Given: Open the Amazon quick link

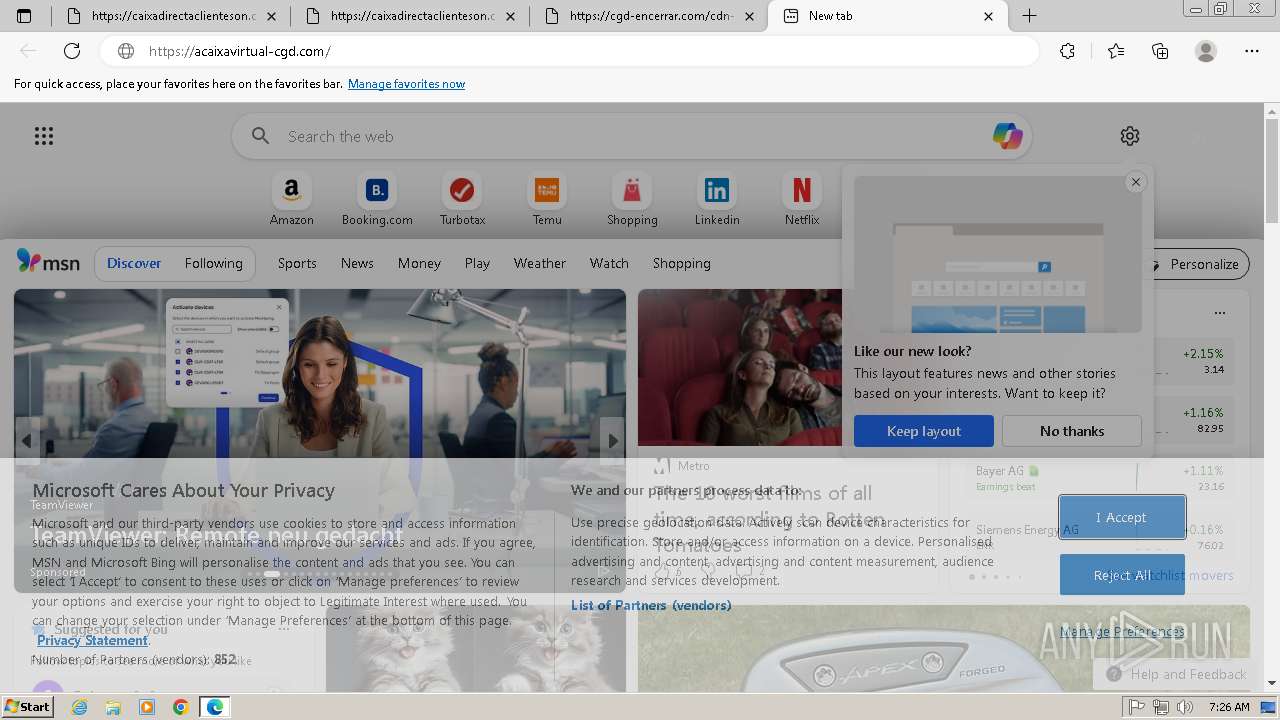Looking at the screenshot, I should [291, 199].
